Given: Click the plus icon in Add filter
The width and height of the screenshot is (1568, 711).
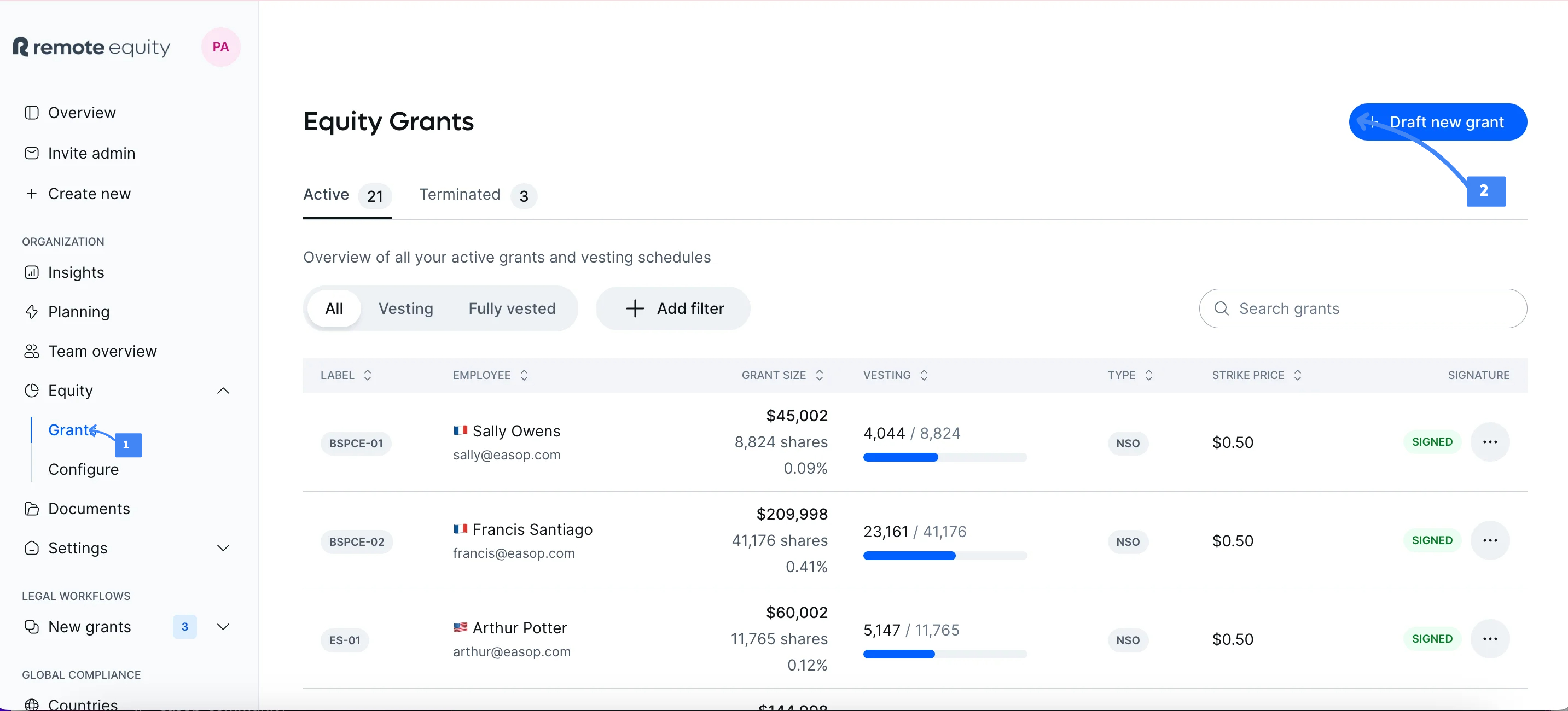Looking at the screenshot, I should click(x=635, y=309).
